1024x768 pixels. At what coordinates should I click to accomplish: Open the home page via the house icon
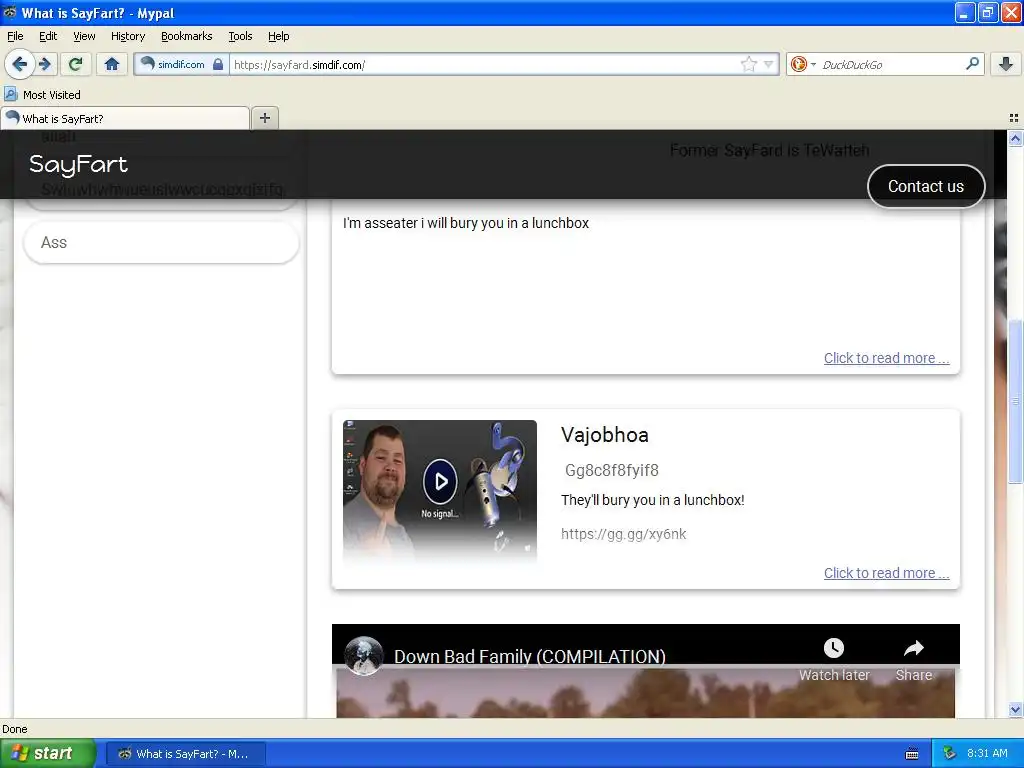click(x=112, y=64)
